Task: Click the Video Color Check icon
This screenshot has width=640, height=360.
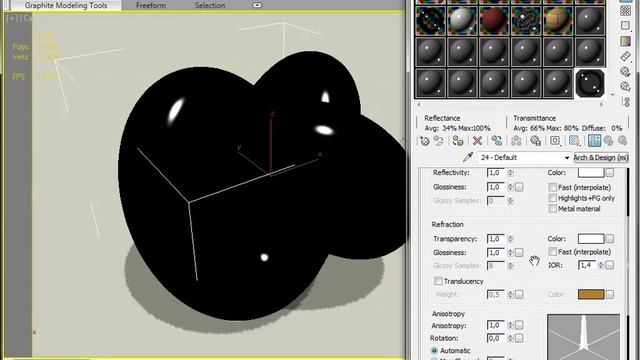Action: pyautogui.click(x=625, y=41)
